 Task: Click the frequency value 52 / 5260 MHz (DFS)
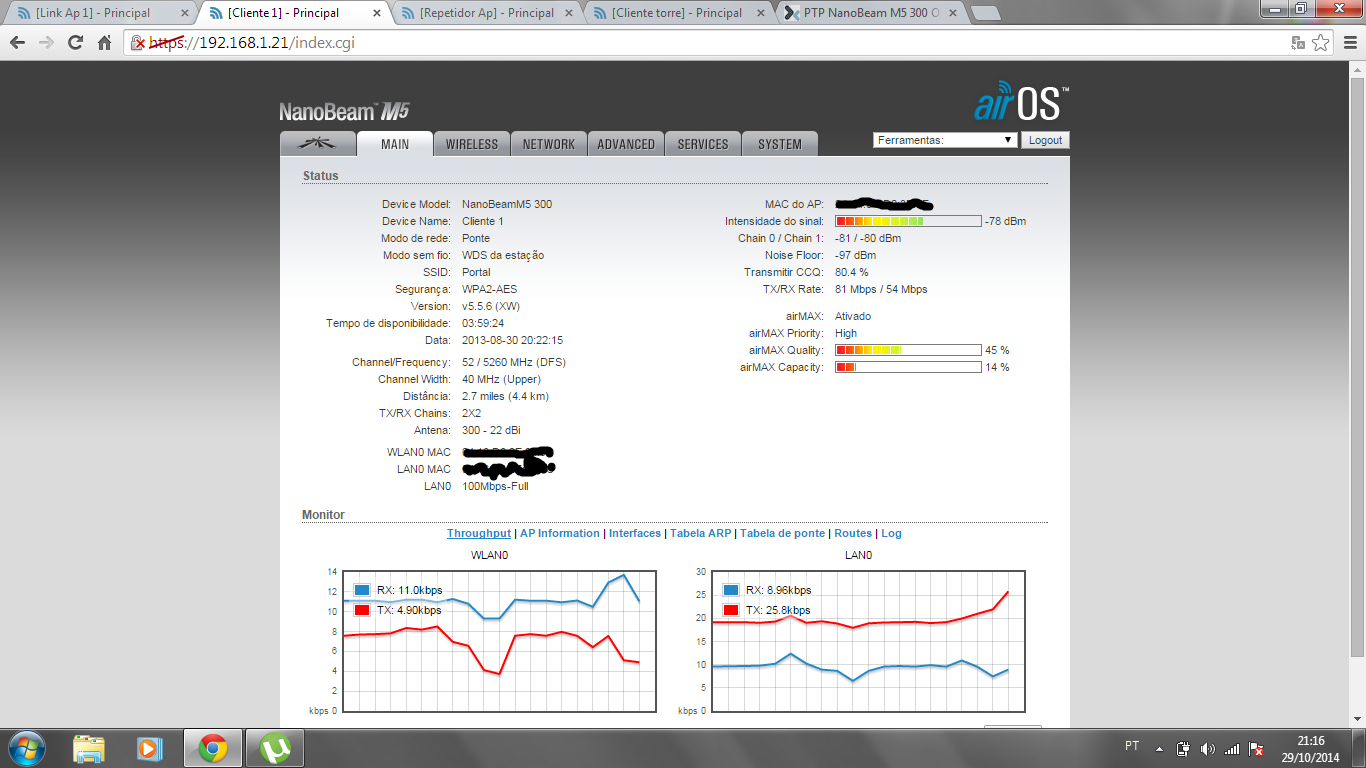[x=514, y=362]
